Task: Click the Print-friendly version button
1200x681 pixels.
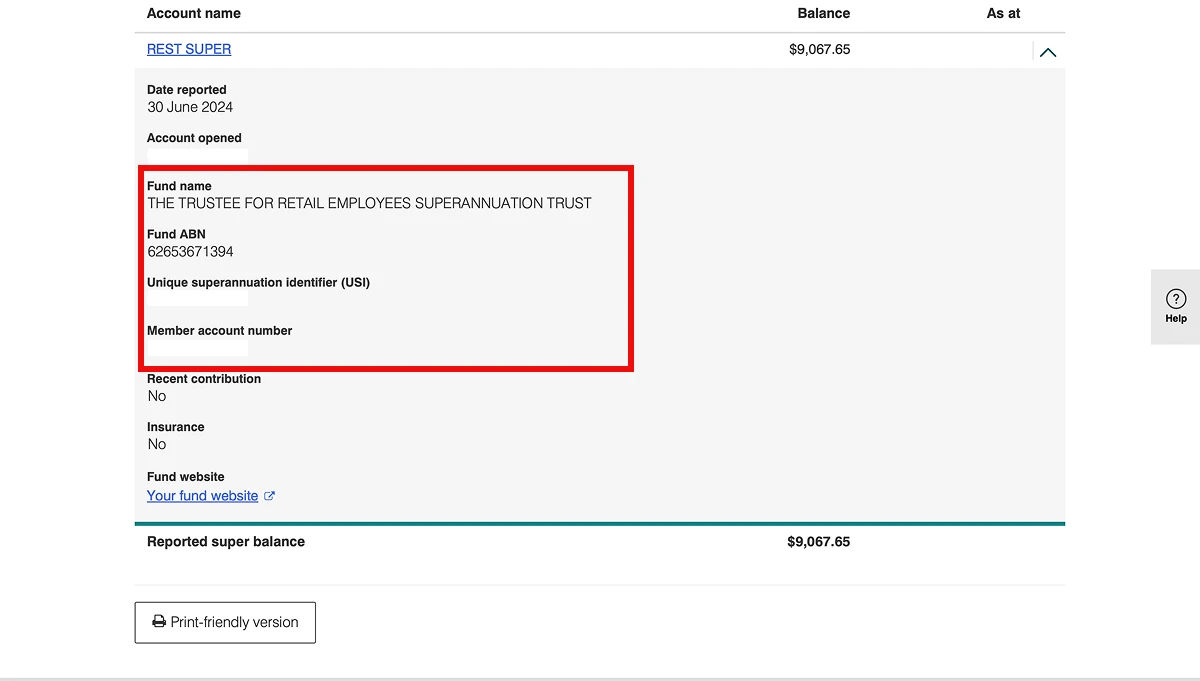Action: pyautogui.click(x=225, y=622)
